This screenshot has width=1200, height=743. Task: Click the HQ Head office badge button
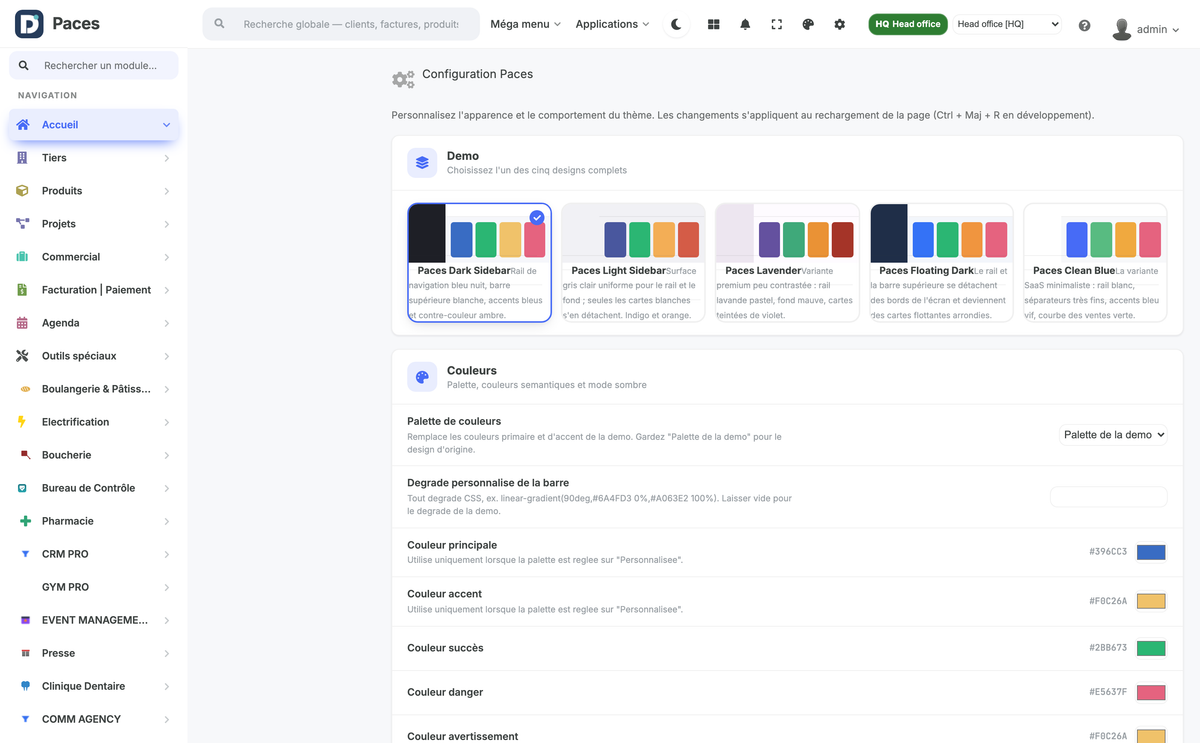908,24
